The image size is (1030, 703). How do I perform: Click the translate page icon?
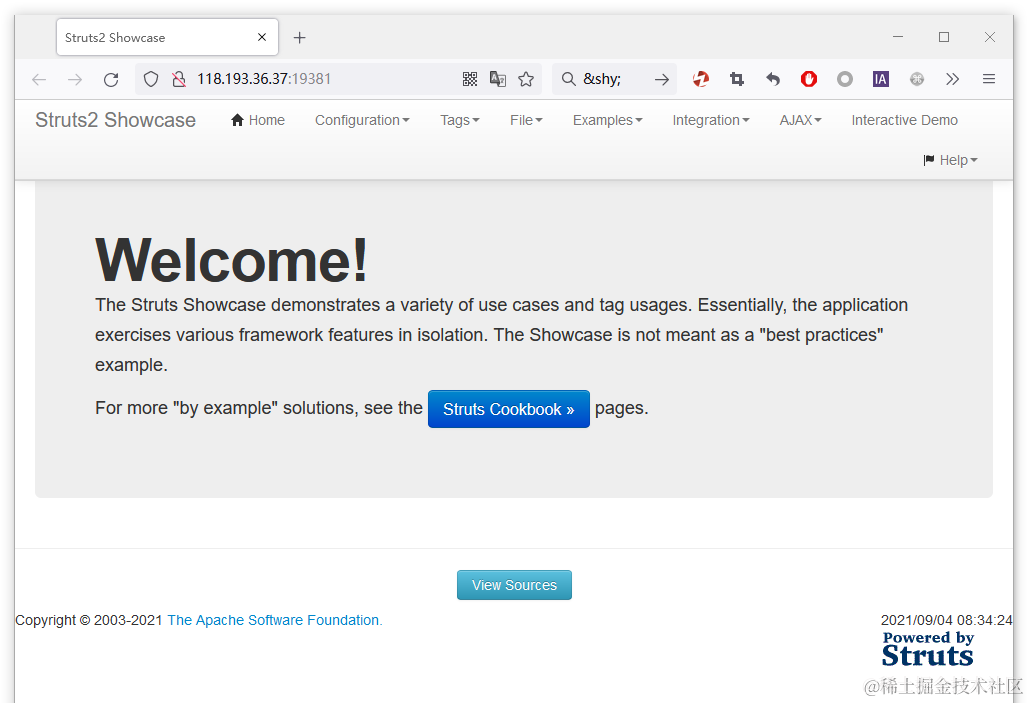(x=498, y=79)
